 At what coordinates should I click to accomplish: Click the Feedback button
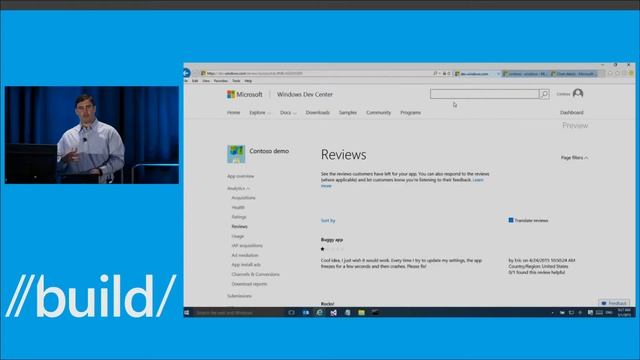point(614,303)
